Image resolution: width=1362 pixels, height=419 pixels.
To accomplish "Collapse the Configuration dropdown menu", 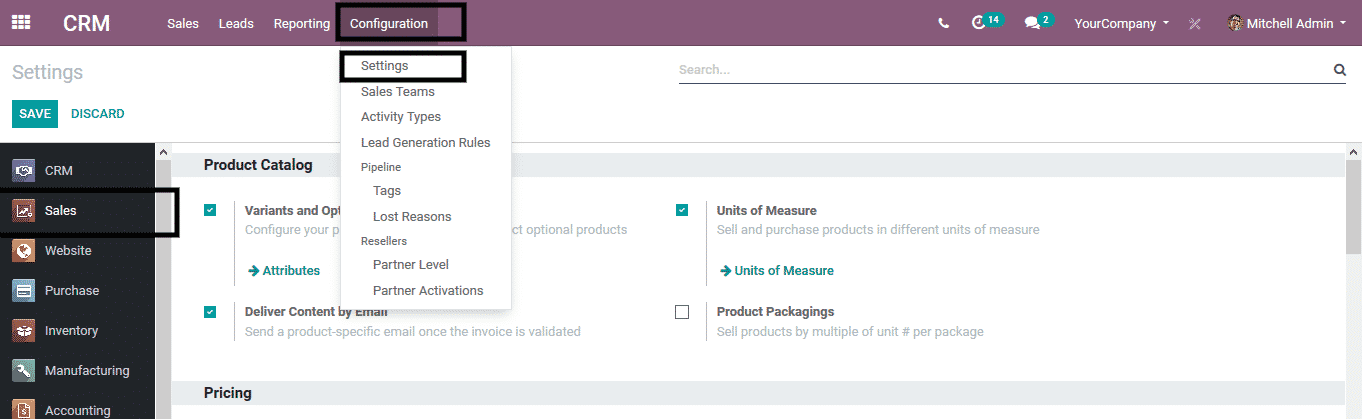I will [x=389, y=23].
